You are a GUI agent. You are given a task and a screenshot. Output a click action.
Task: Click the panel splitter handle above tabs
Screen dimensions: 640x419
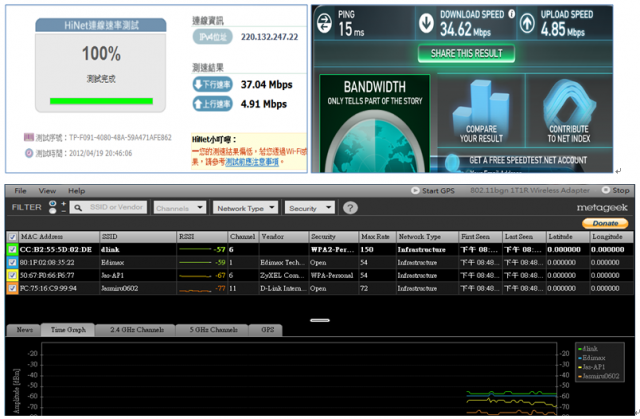tap(320, 320)
